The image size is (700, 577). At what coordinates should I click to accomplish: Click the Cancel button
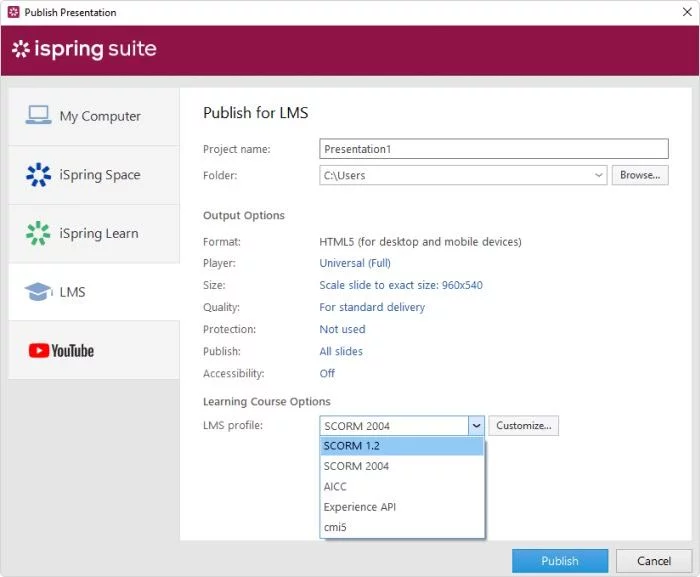pos(654,561)
